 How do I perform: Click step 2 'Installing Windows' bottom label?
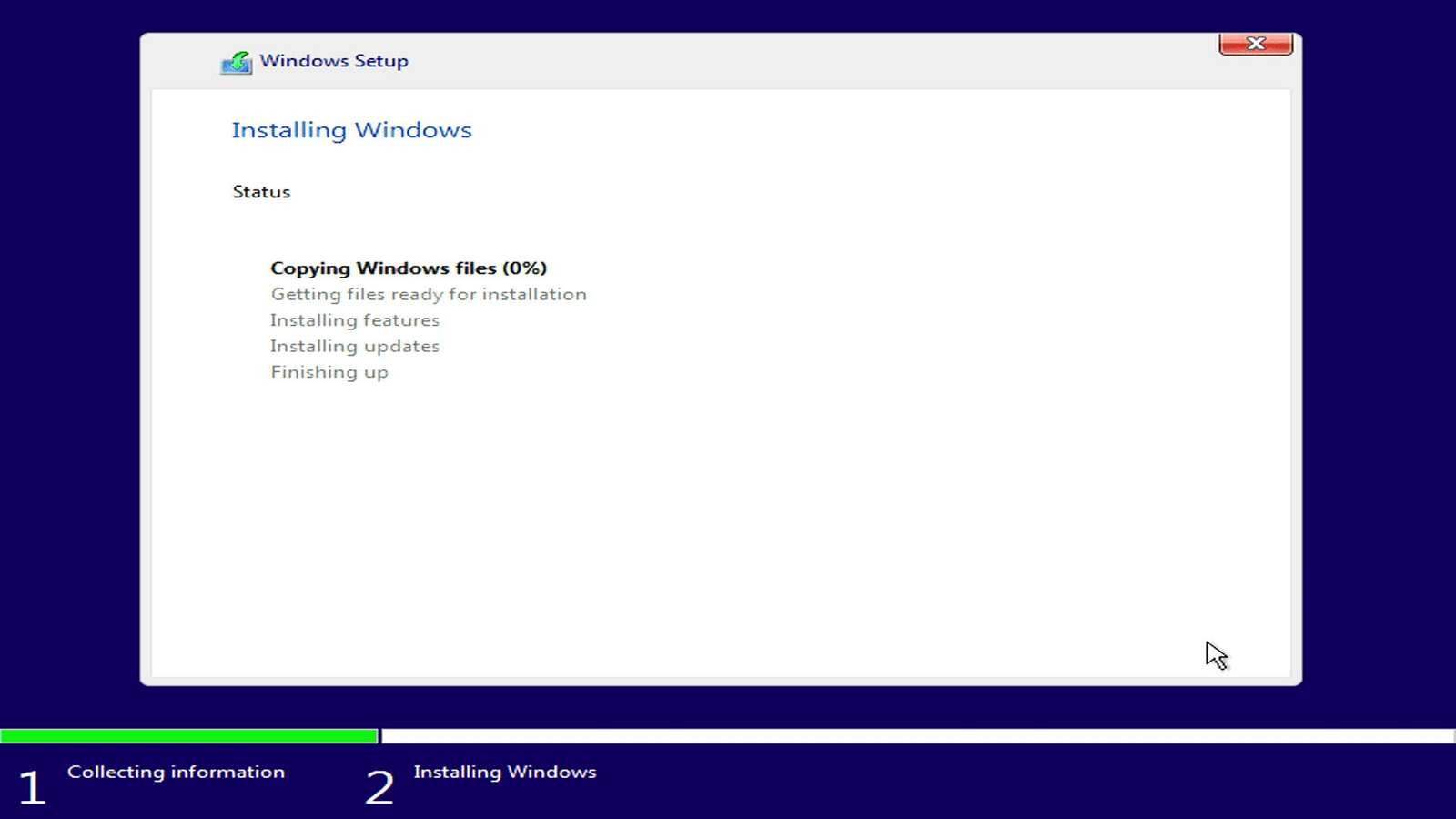505,772
